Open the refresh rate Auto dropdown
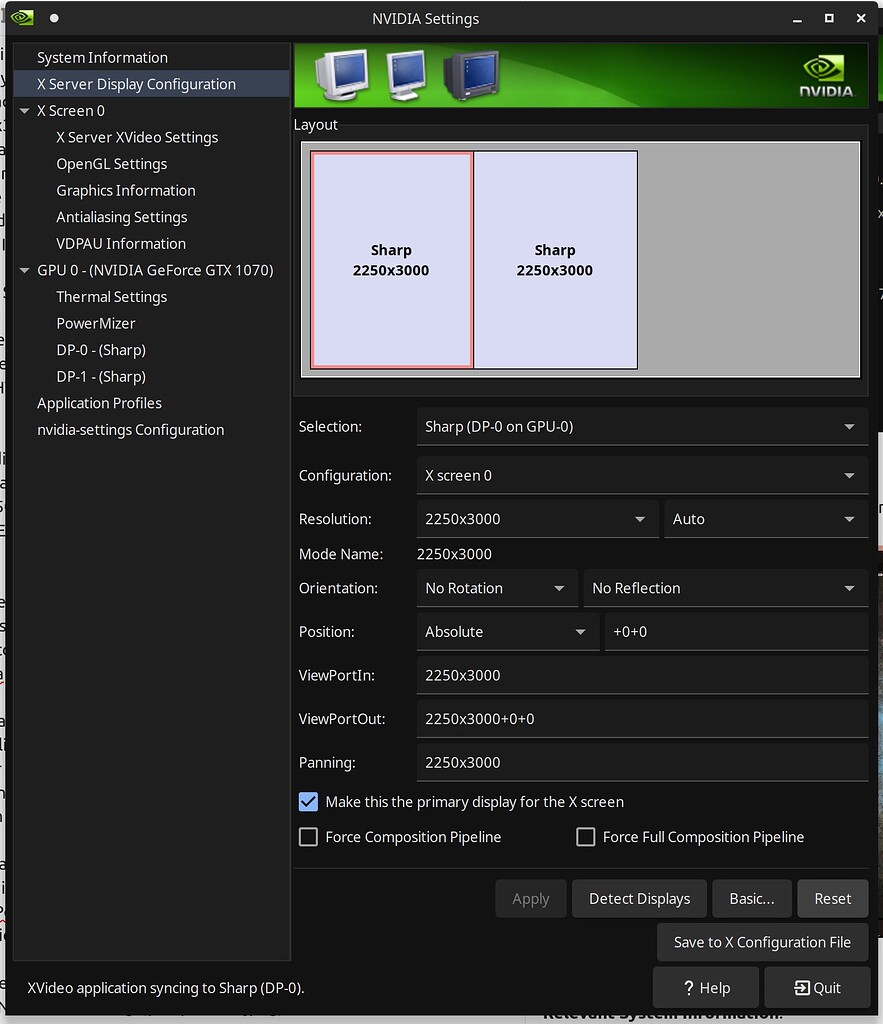The width and height of the screenshot is (883, 1024). click(x=849, y=518)
